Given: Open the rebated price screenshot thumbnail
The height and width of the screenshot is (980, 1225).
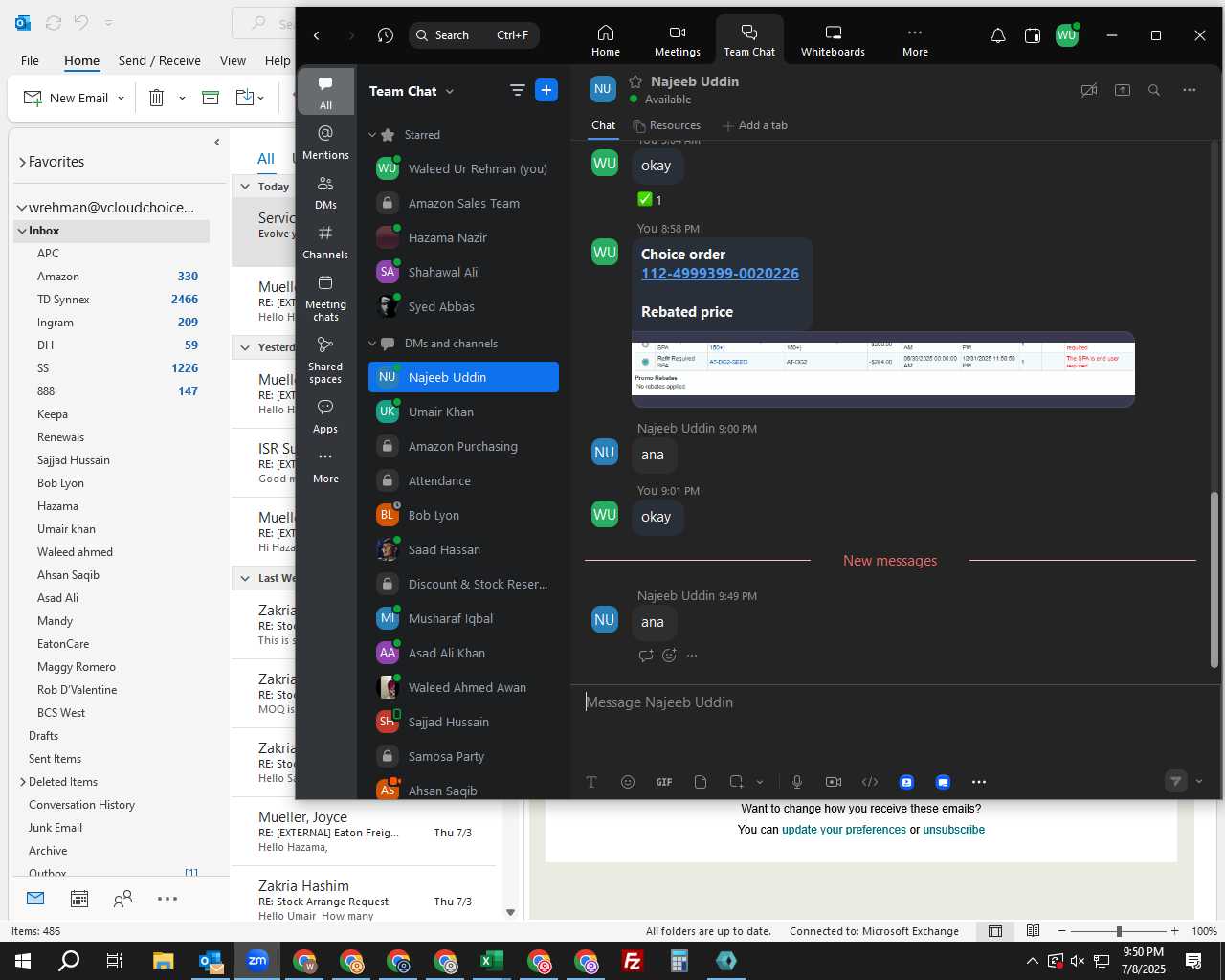Looking at the screenshot, I should (x=883, y=368).
